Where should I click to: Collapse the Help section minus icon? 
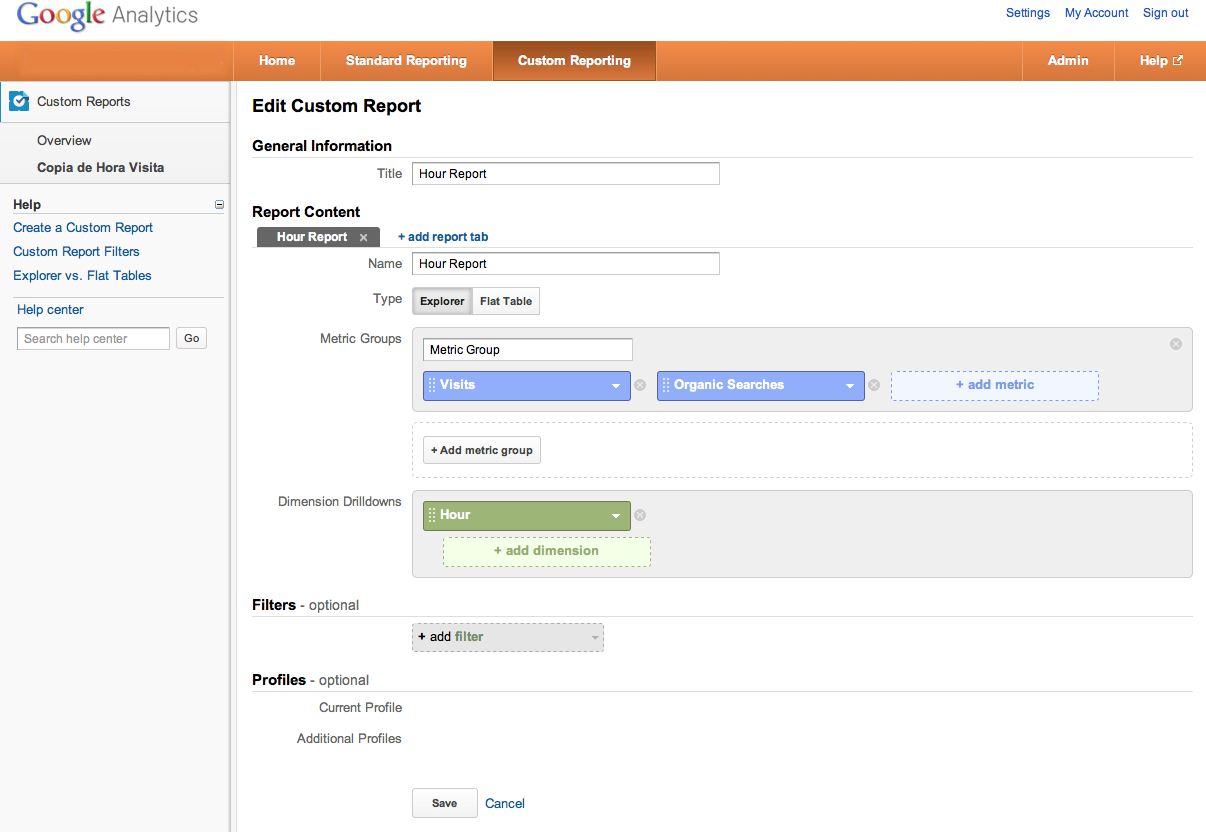(219, 205)
